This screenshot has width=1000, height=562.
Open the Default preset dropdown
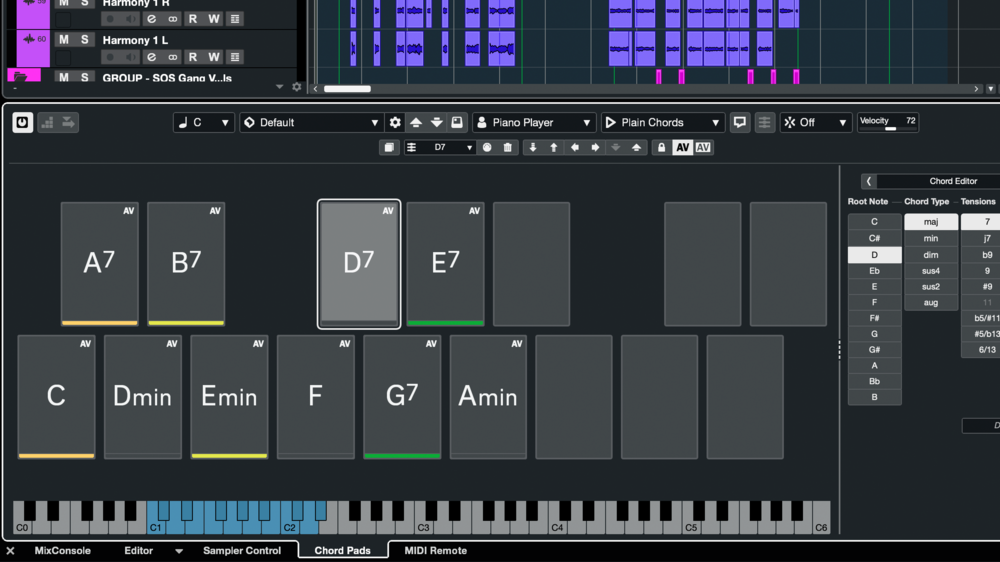311,122
